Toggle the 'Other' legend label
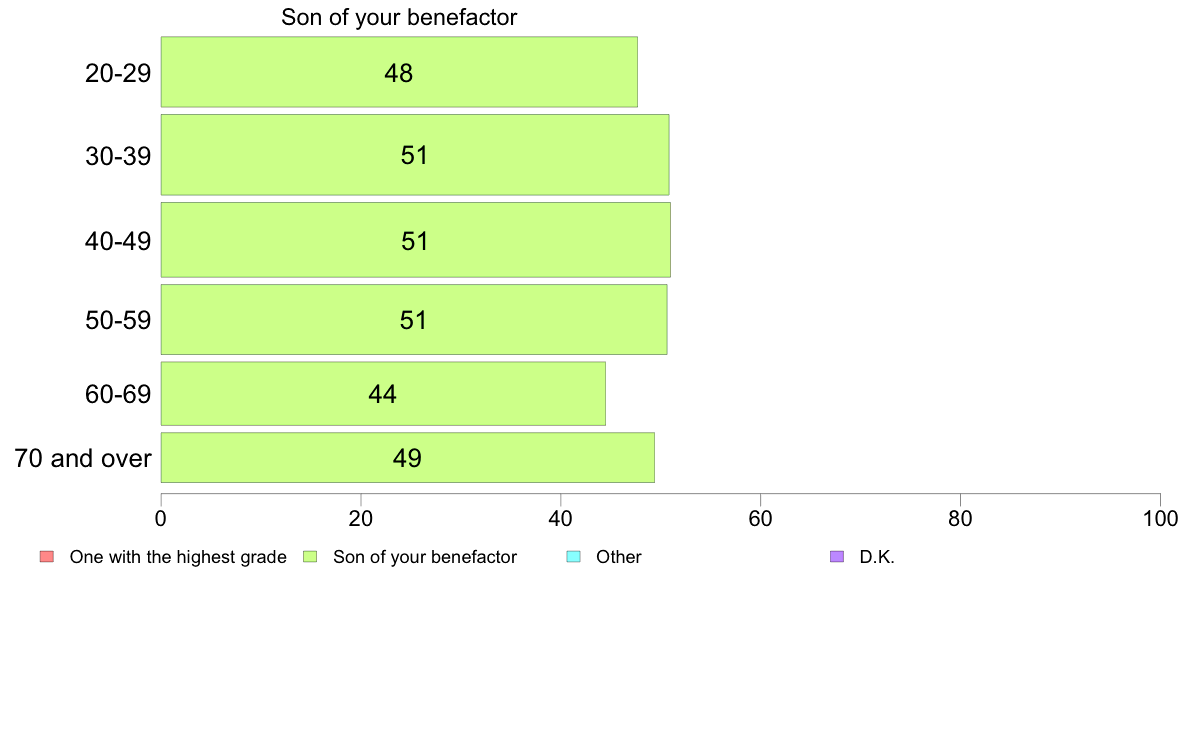 (x=619, y=557)
